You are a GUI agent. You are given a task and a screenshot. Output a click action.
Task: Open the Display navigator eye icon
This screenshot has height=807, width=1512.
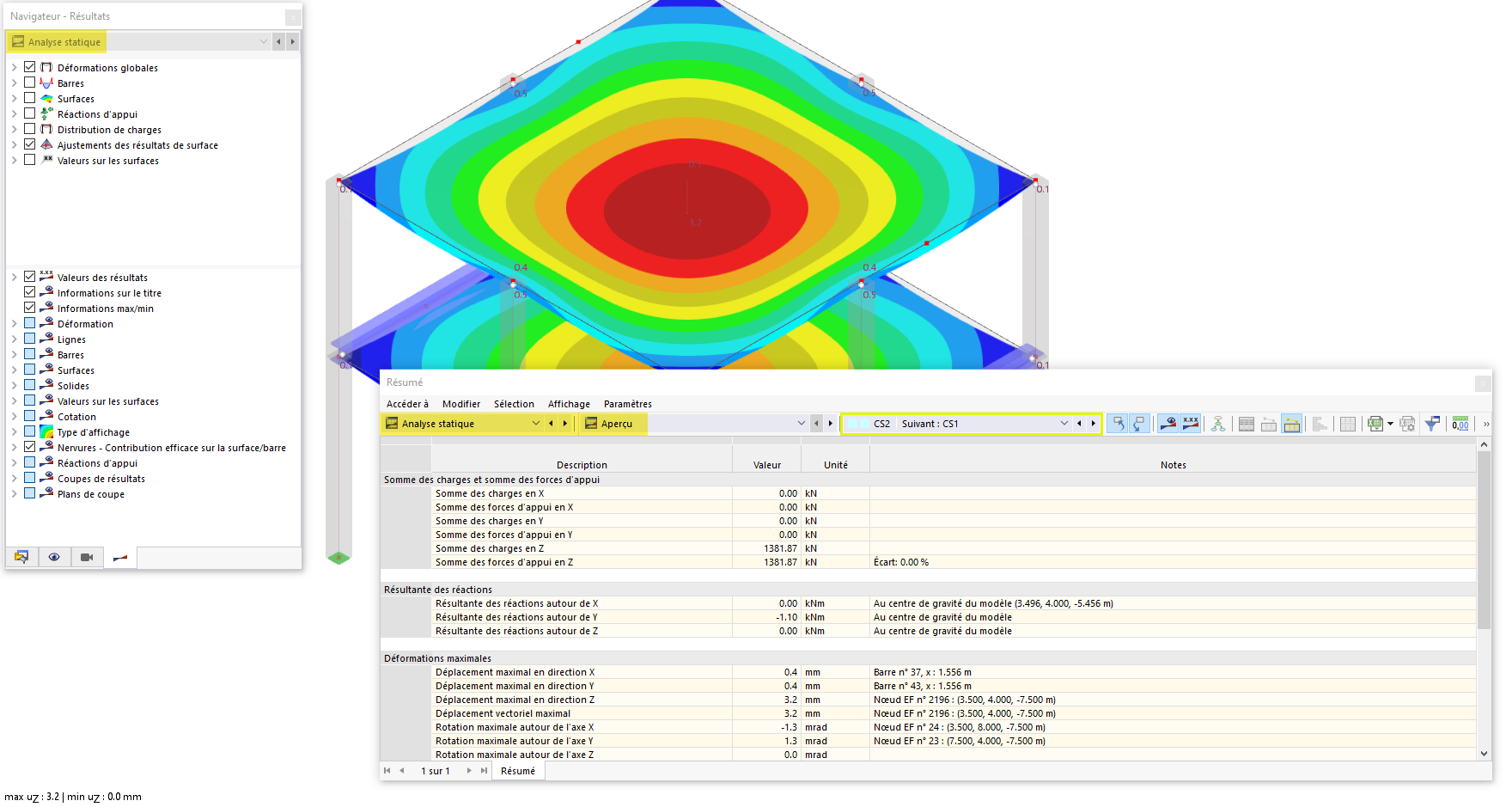(x=54, y=557)
